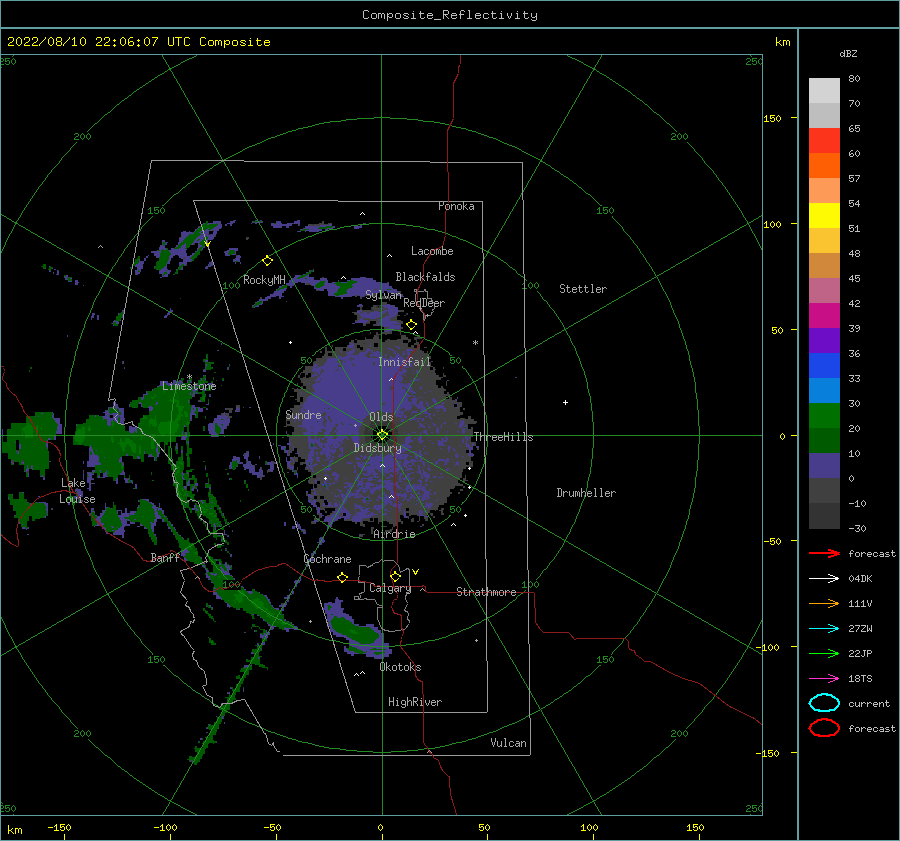Viewport: 900px width, 841px height.
Task: Click the 18TS legend label
Action: click(860, 679)
